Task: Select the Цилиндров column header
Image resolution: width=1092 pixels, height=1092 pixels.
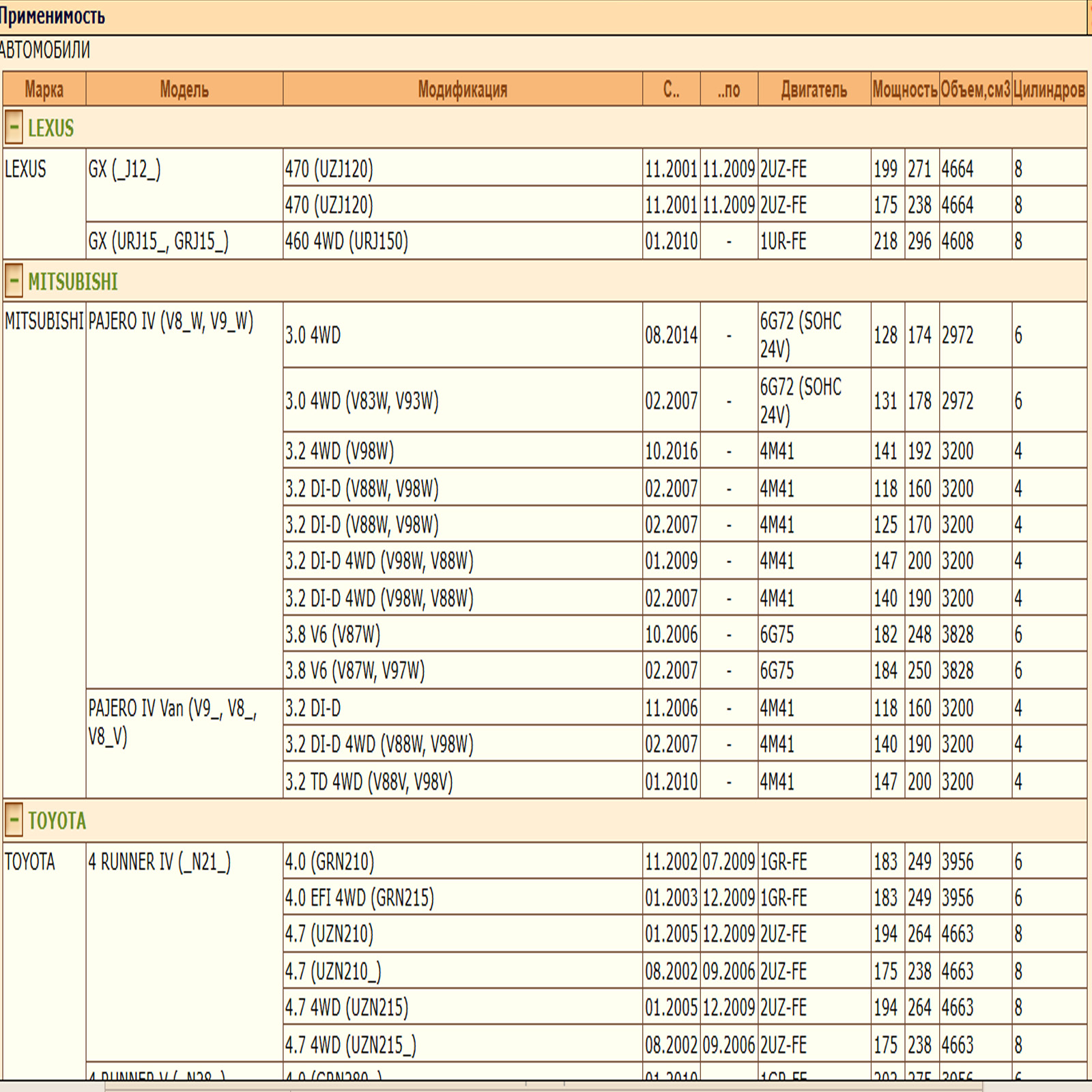Action: 1048,89
